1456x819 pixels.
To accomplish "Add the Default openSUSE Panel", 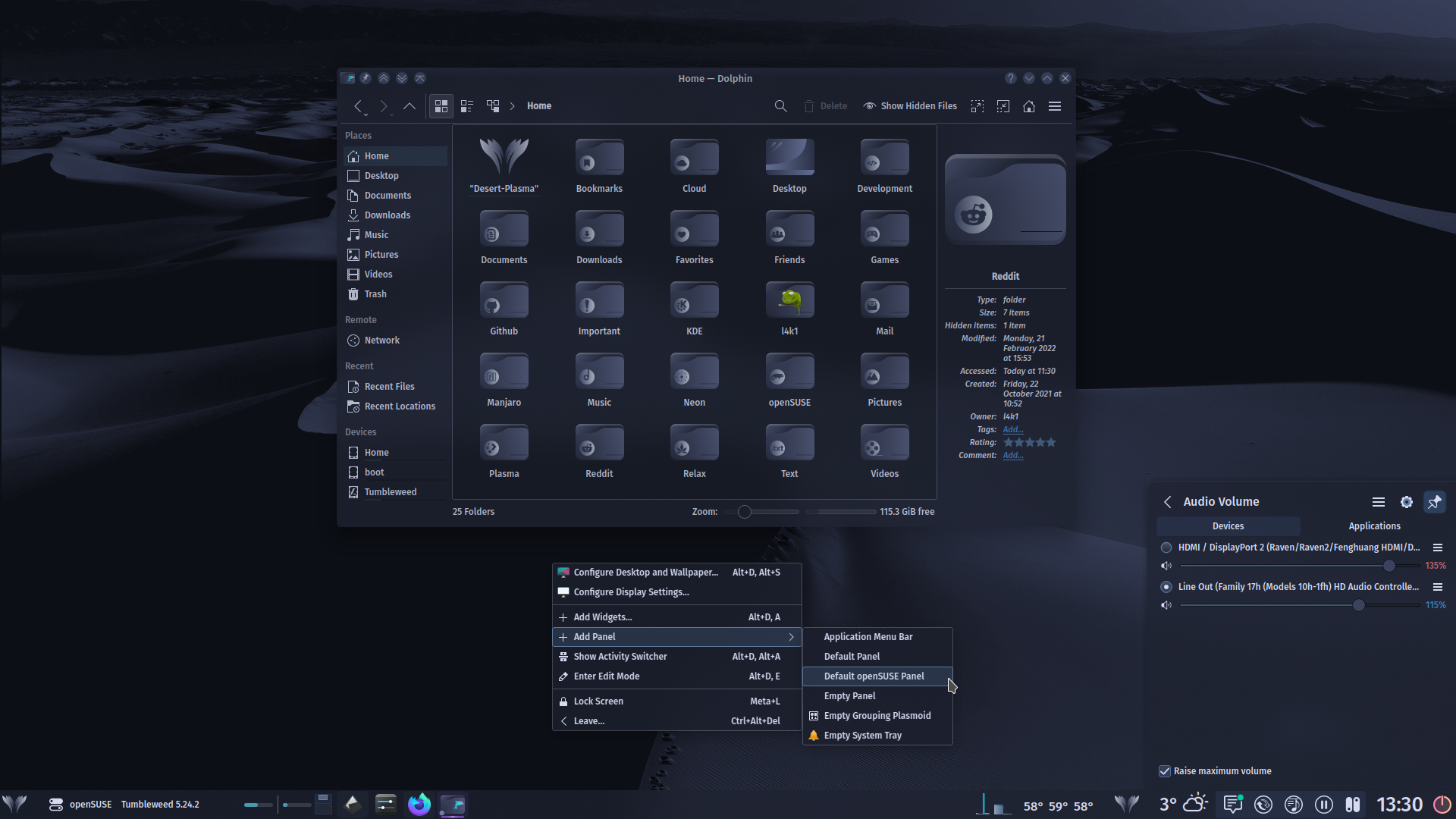I will coord(877,676).
